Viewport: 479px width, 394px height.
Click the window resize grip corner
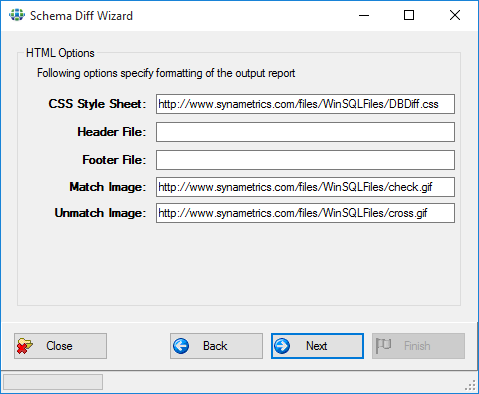(470, 385)
